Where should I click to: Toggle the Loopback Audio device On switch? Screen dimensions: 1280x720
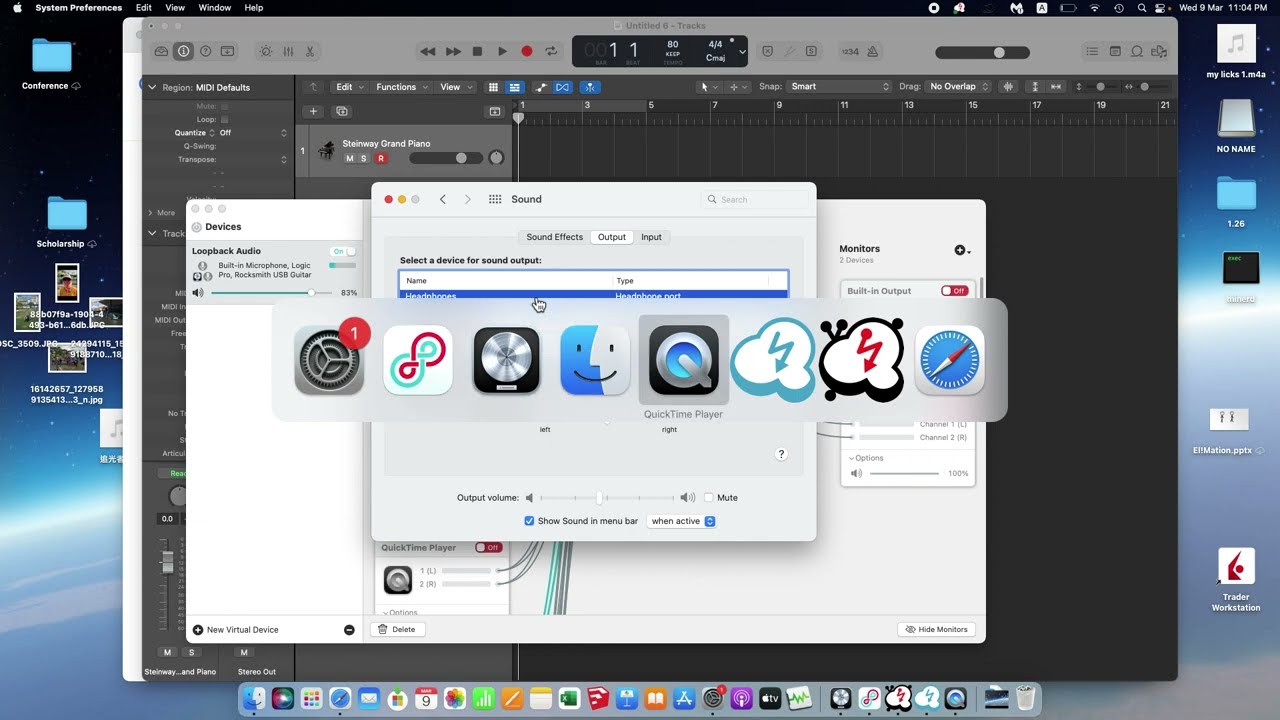click(x=342, y=251)
